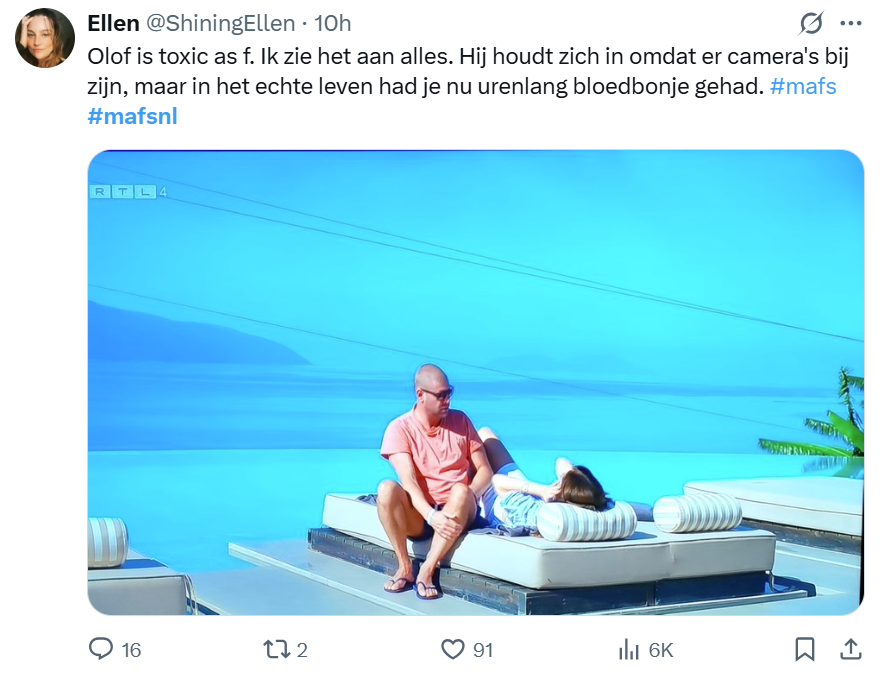The image size is (880, 678).
Task: Open the #mafs hashtag
Action: (x=803, y=86)
